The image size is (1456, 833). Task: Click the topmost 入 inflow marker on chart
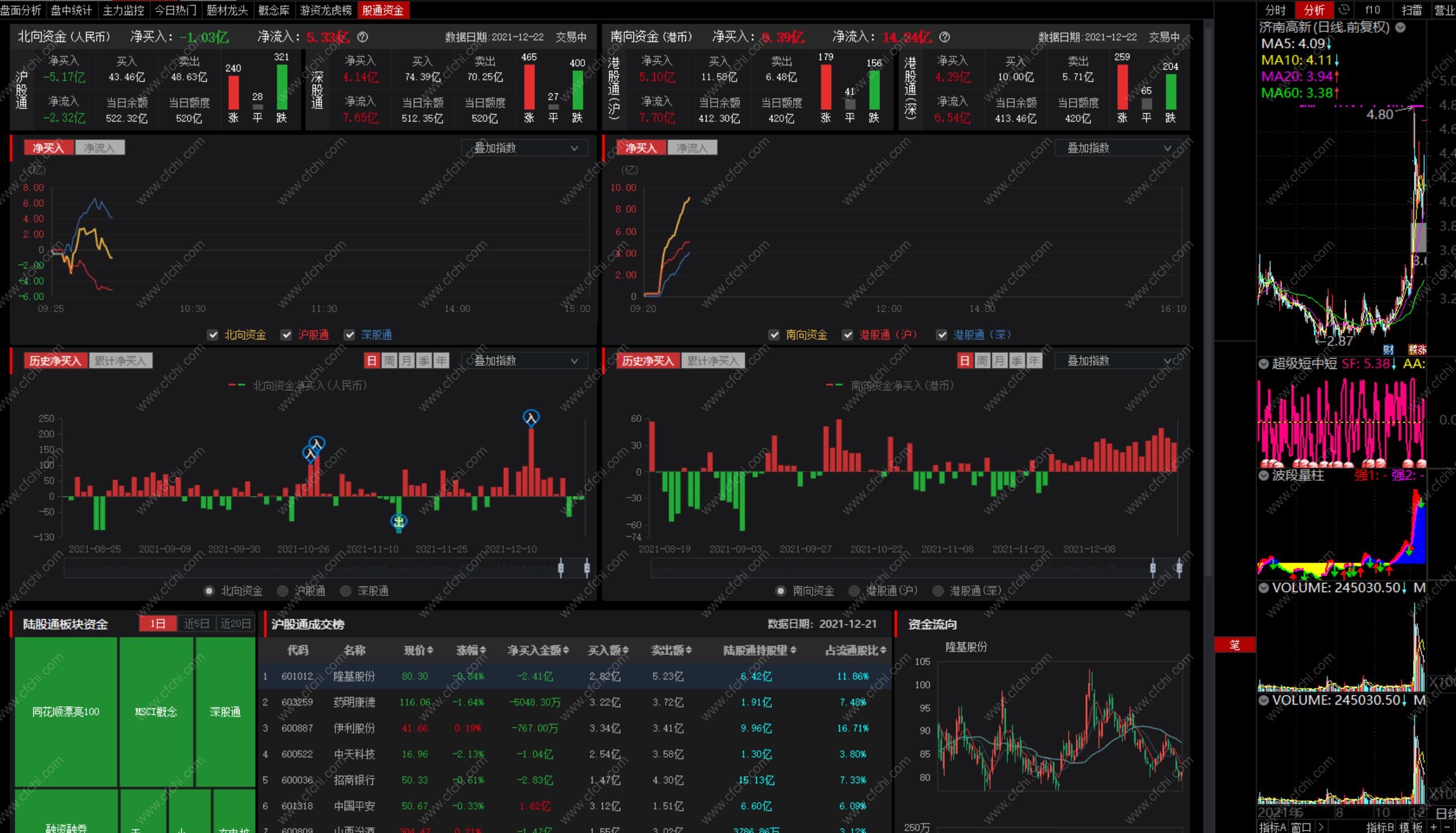(x=530, y=417)
